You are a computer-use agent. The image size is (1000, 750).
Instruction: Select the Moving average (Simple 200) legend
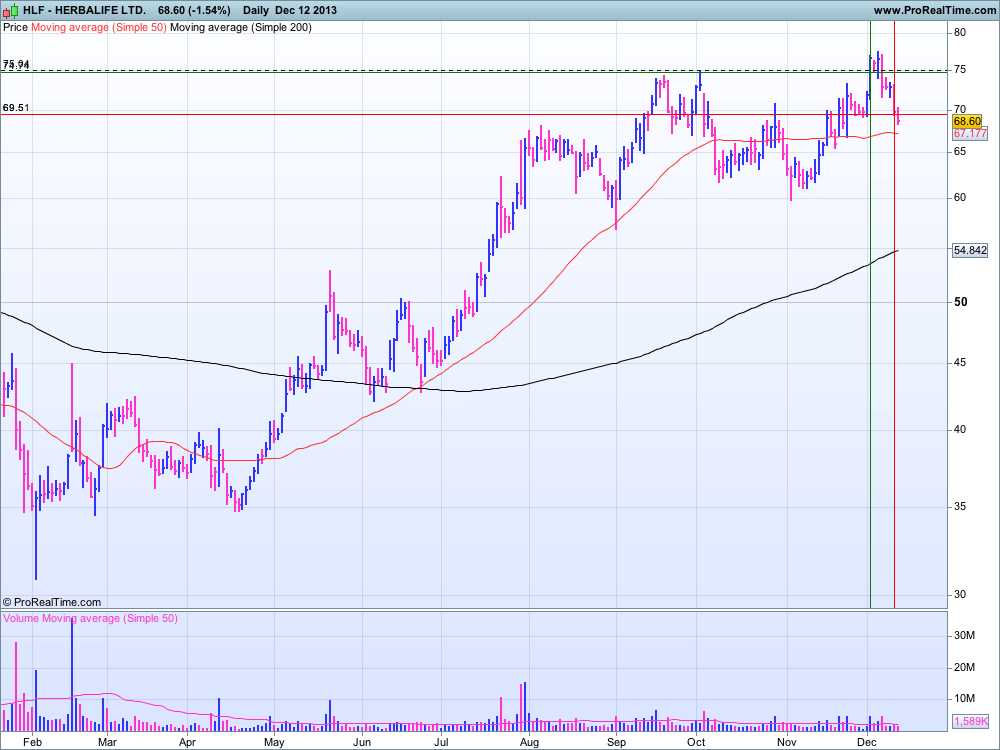(x=241, y=27)
